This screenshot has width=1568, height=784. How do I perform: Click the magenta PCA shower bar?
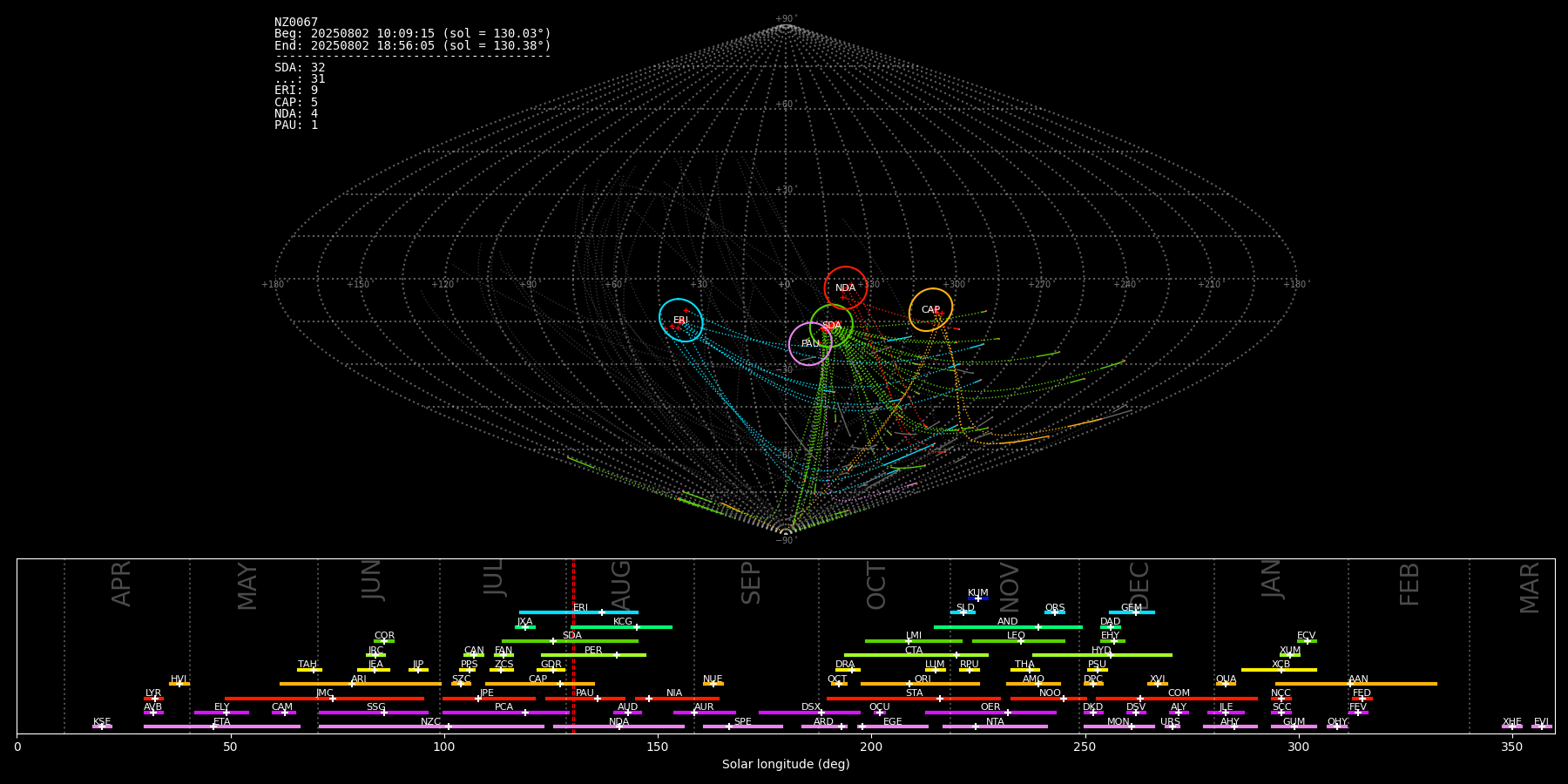505,713
